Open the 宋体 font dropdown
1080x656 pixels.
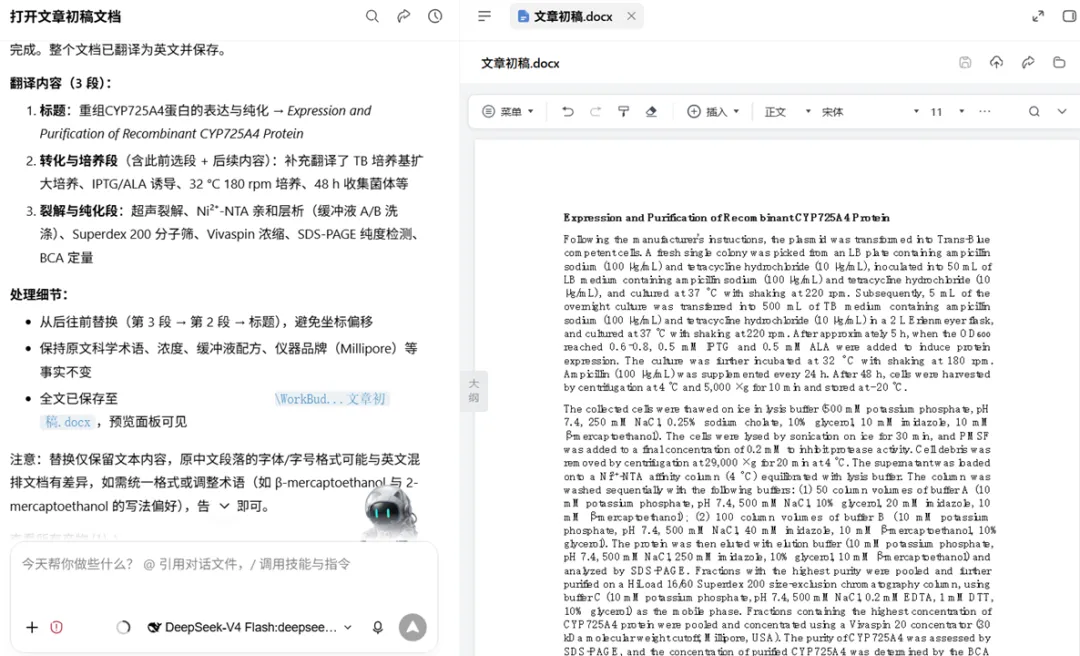[x=871, y=112]
